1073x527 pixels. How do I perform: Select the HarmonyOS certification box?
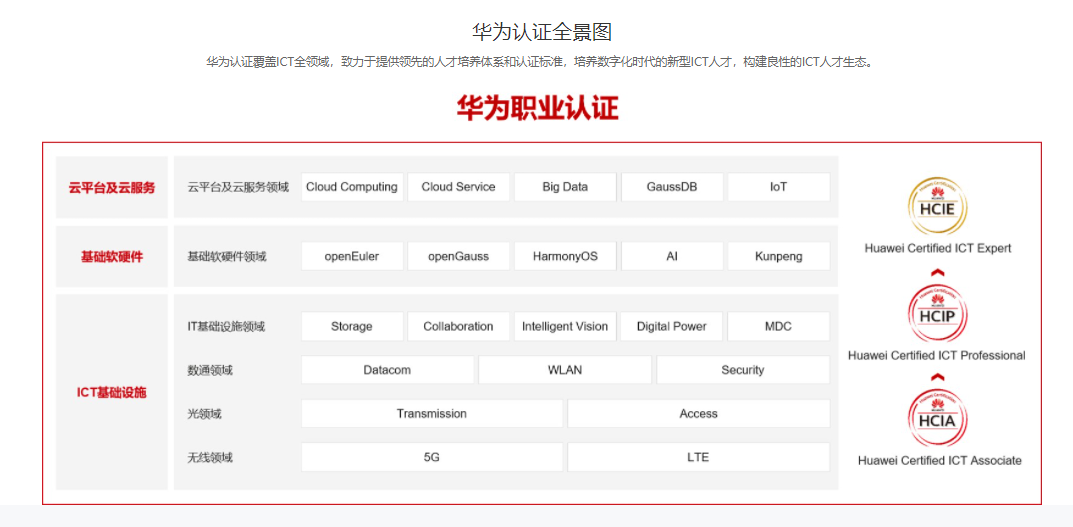[565, 257]
